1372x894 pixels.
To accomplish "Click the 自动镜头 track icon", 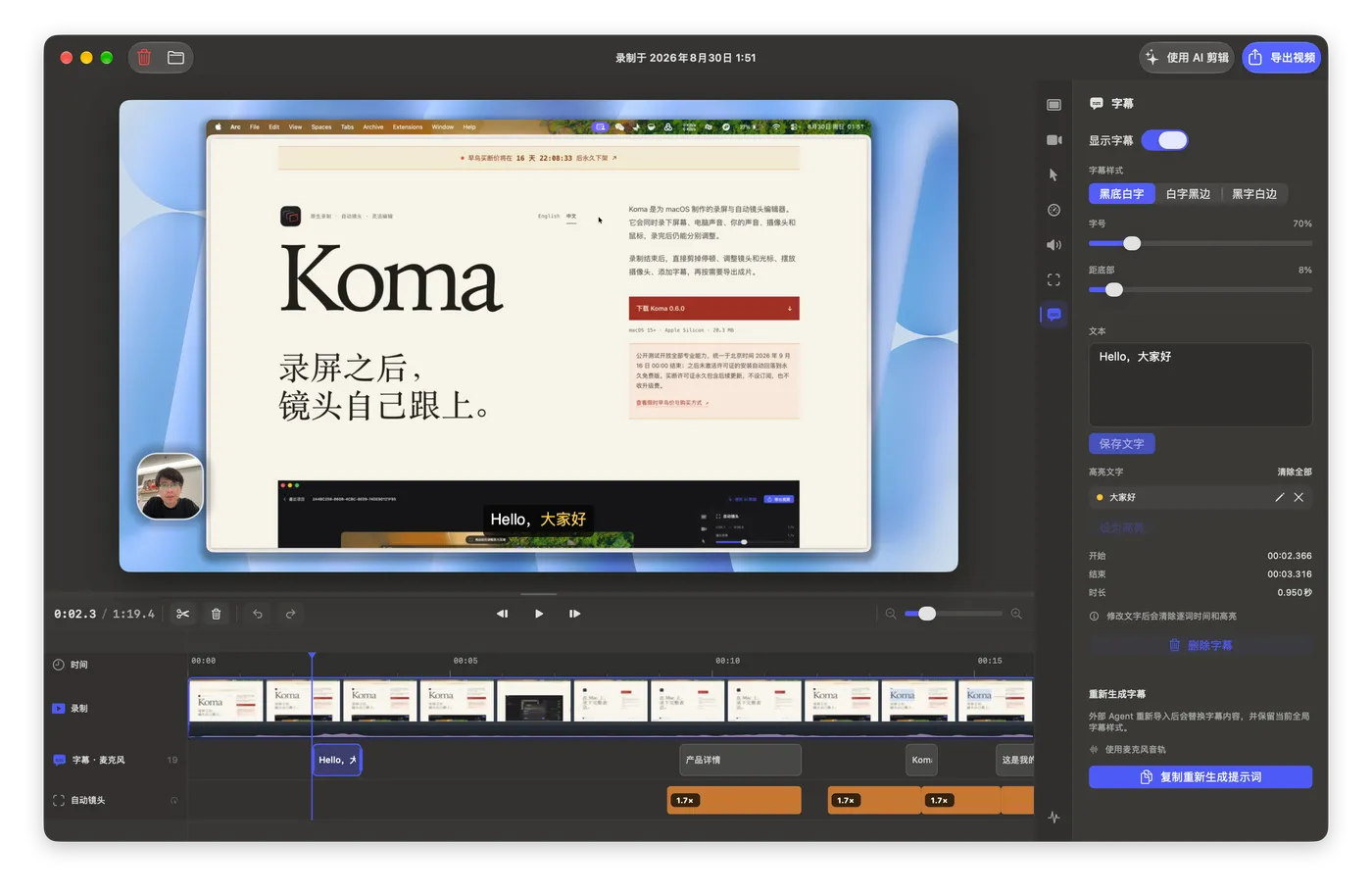I will click(x=59, y=800).
